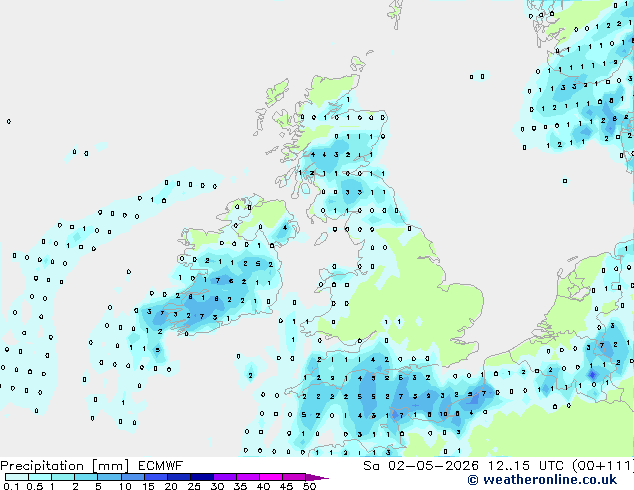
Task: Select the 35–40 mm violet legend swatch
Action: click(247, 477)
